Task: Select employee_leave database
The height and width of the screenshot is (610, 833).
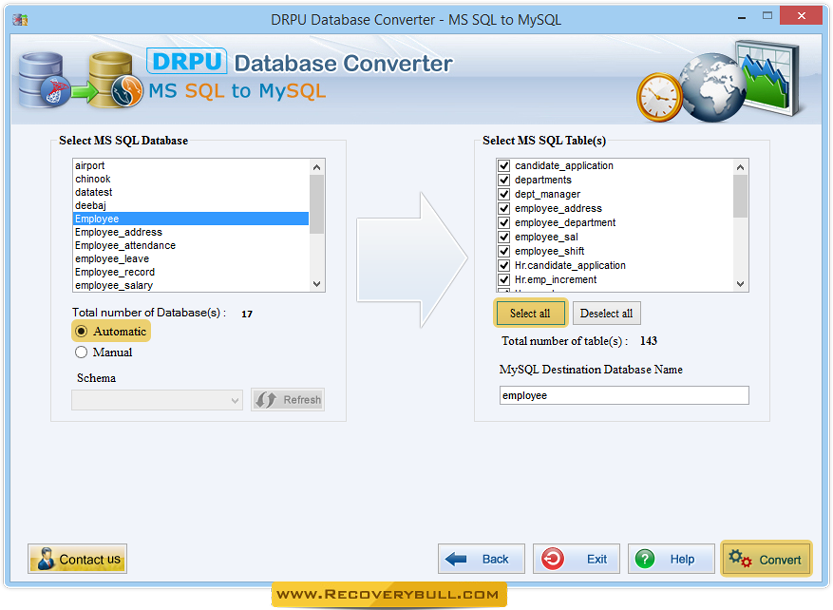Action: point(191,259)
